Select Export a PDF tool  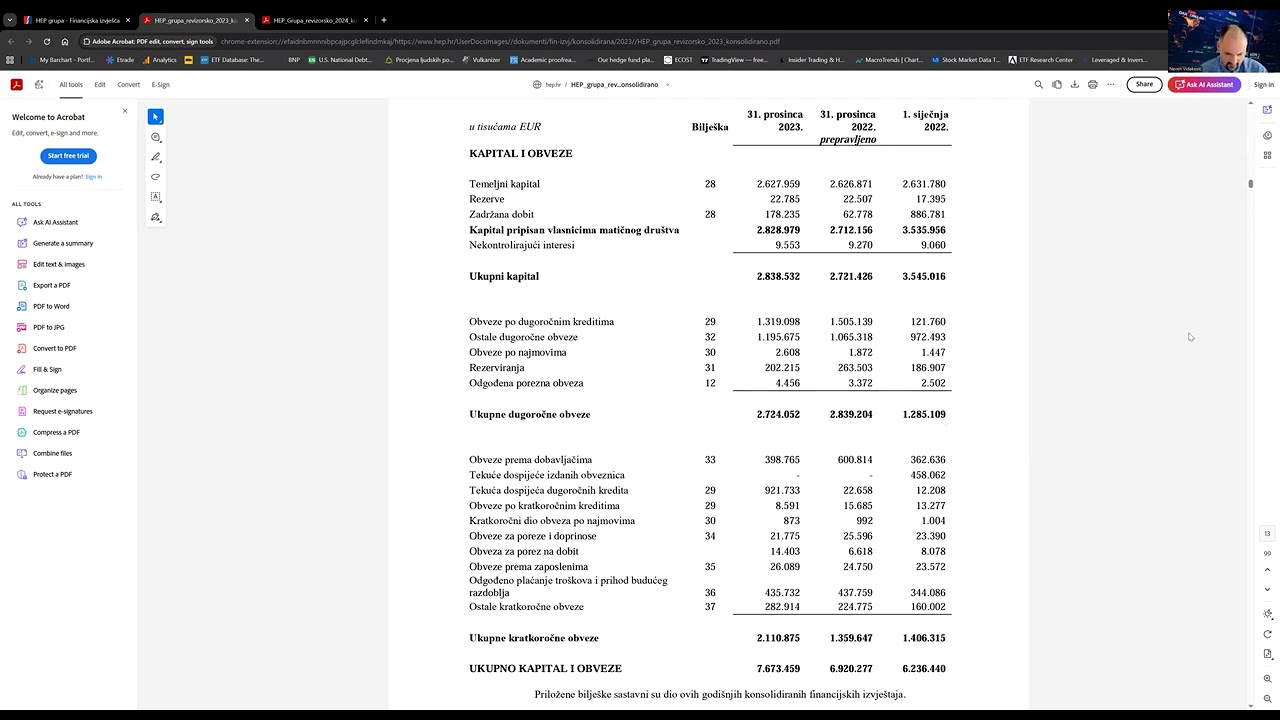click(x=52, y=285)
